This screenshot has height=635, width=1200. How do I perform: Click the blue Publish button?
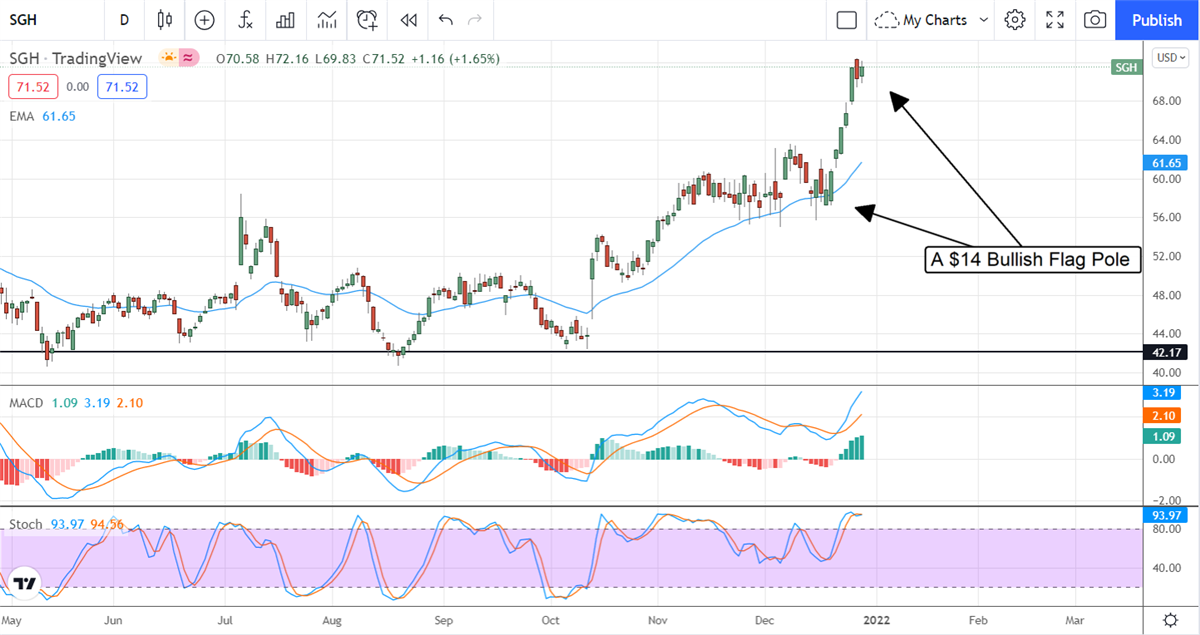[x=1156, y=20]
